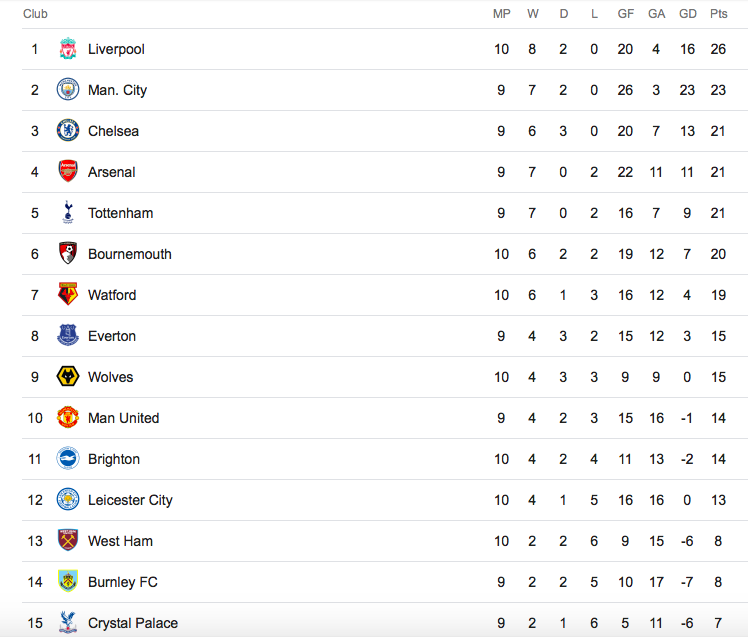Select the MP column header
The image size is (748, 637).
pyautogui.click(x=501, y=14)
